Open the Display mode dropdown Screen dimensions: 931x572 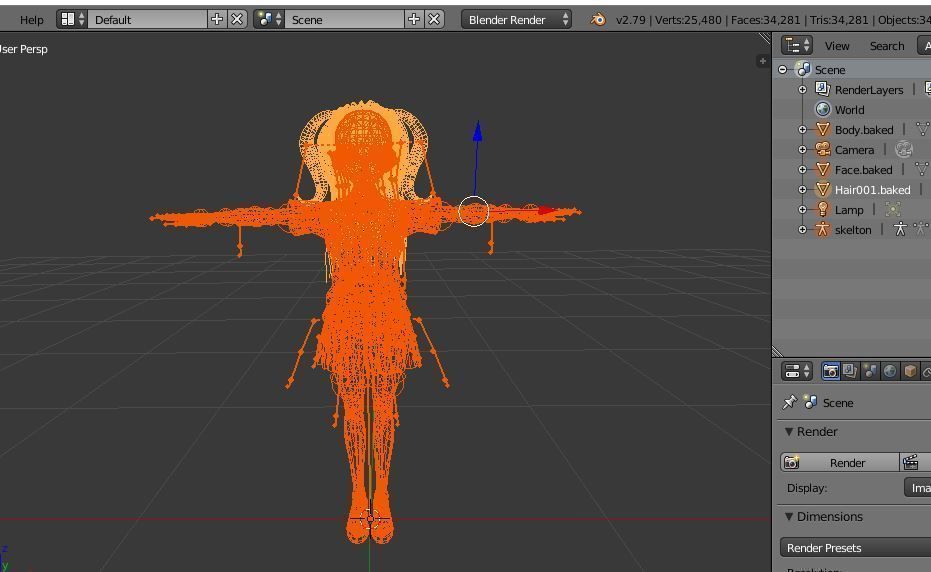point(918,488)
